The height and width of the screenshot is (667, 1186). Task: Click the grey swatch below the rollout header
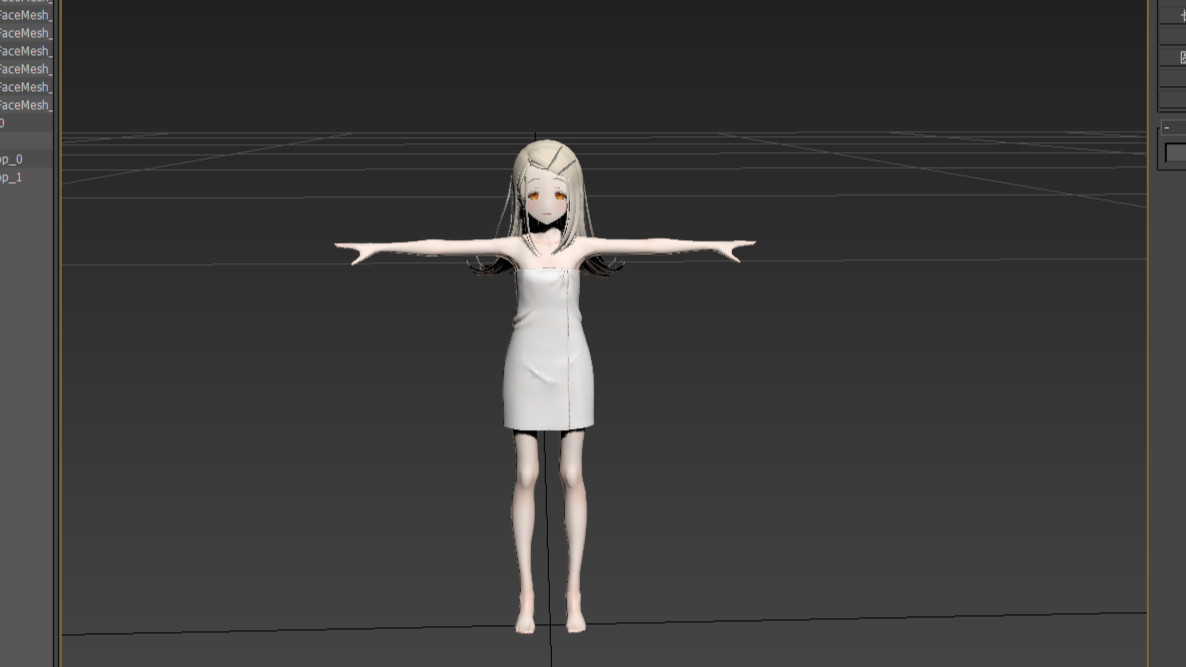tap(1176, 153)
